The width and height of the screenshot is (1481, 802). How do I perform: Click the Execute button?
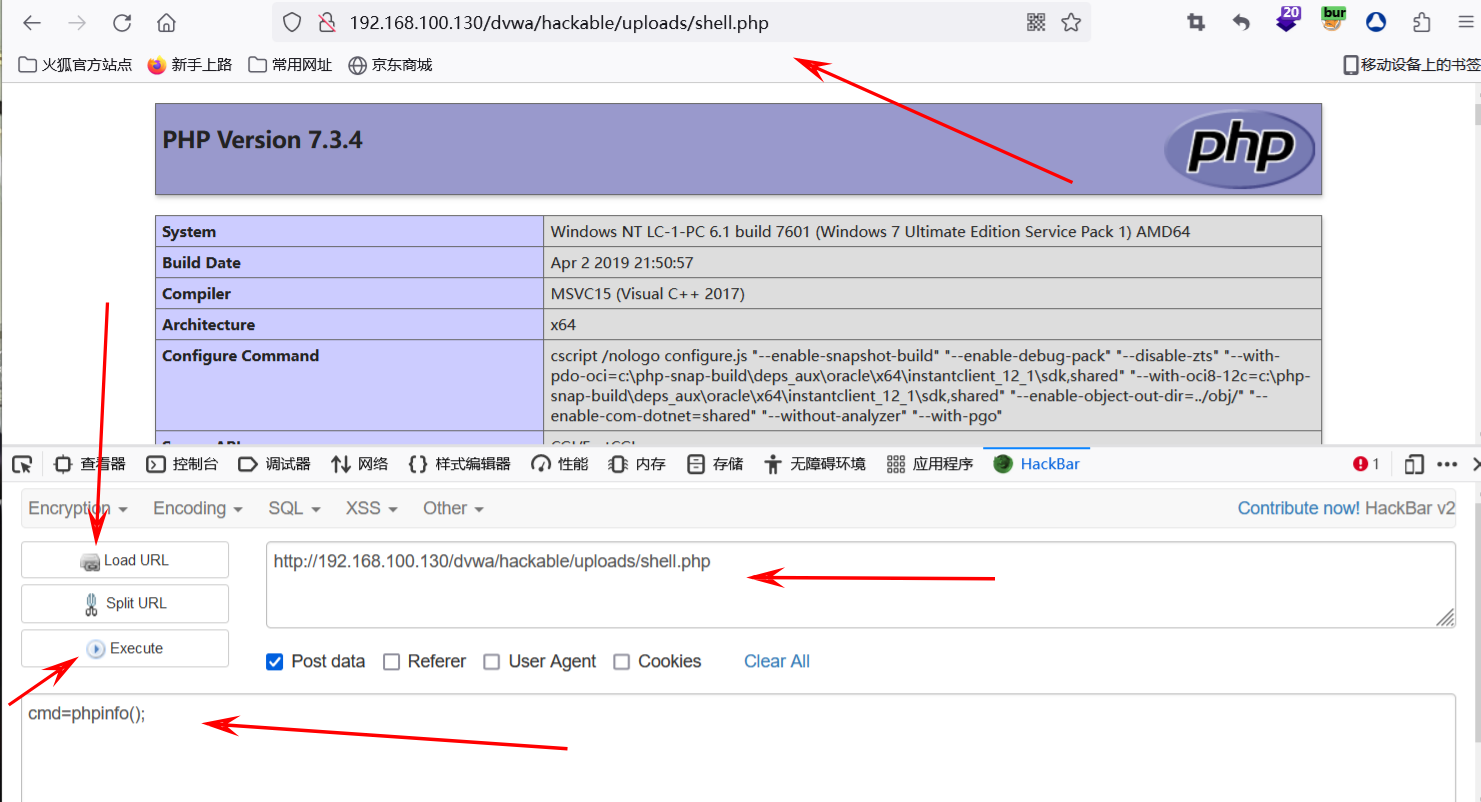[x=125, y=648]
